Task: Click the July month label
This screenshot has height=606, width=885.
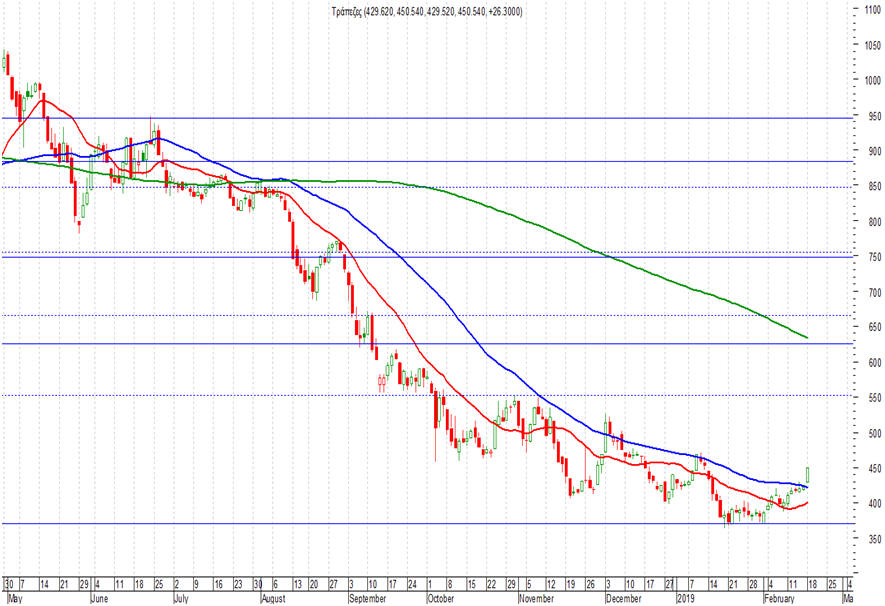Action: [x=181, y=598]
